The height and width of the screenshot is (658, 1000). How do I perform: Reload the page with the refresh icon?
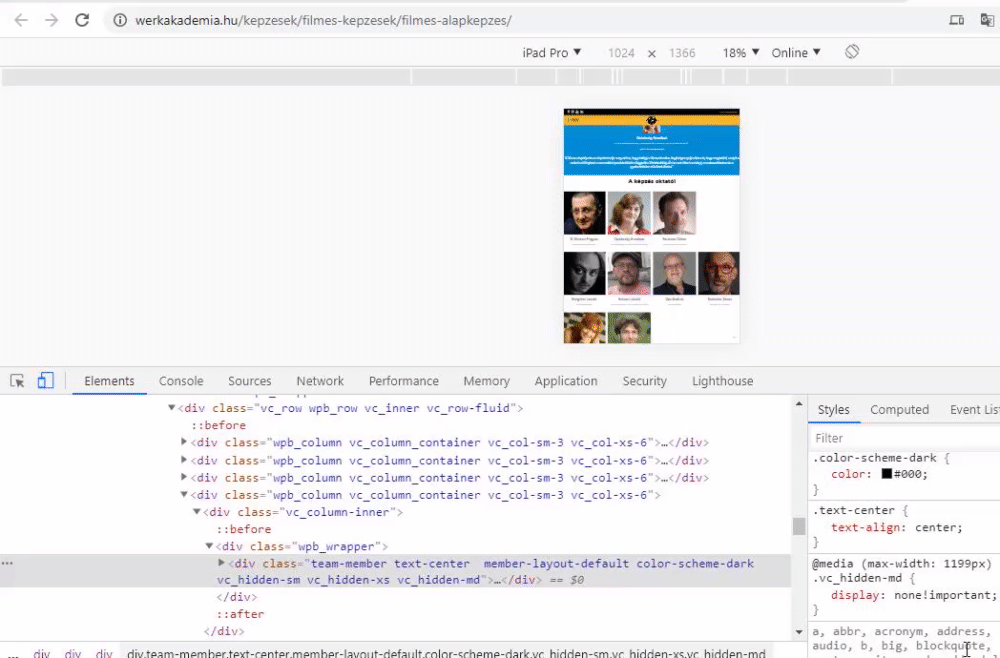click(82, 20)
